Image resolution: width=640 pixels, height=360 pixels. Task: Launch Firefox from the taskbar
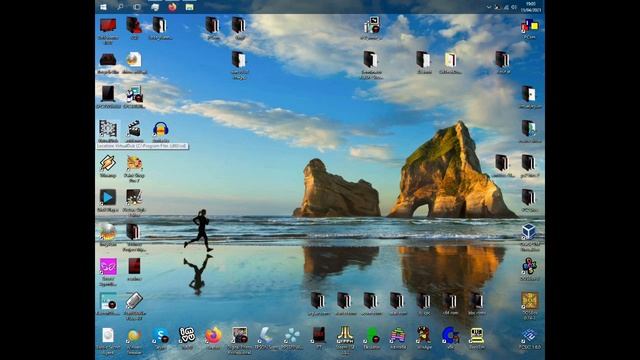pos(172,7)
